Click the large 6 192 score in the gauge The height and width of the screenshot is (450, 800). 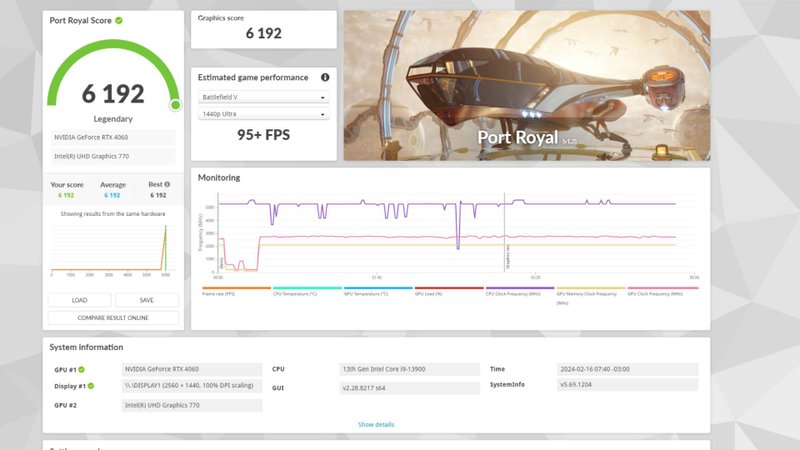pyautogui.click(x=113, y=93)
